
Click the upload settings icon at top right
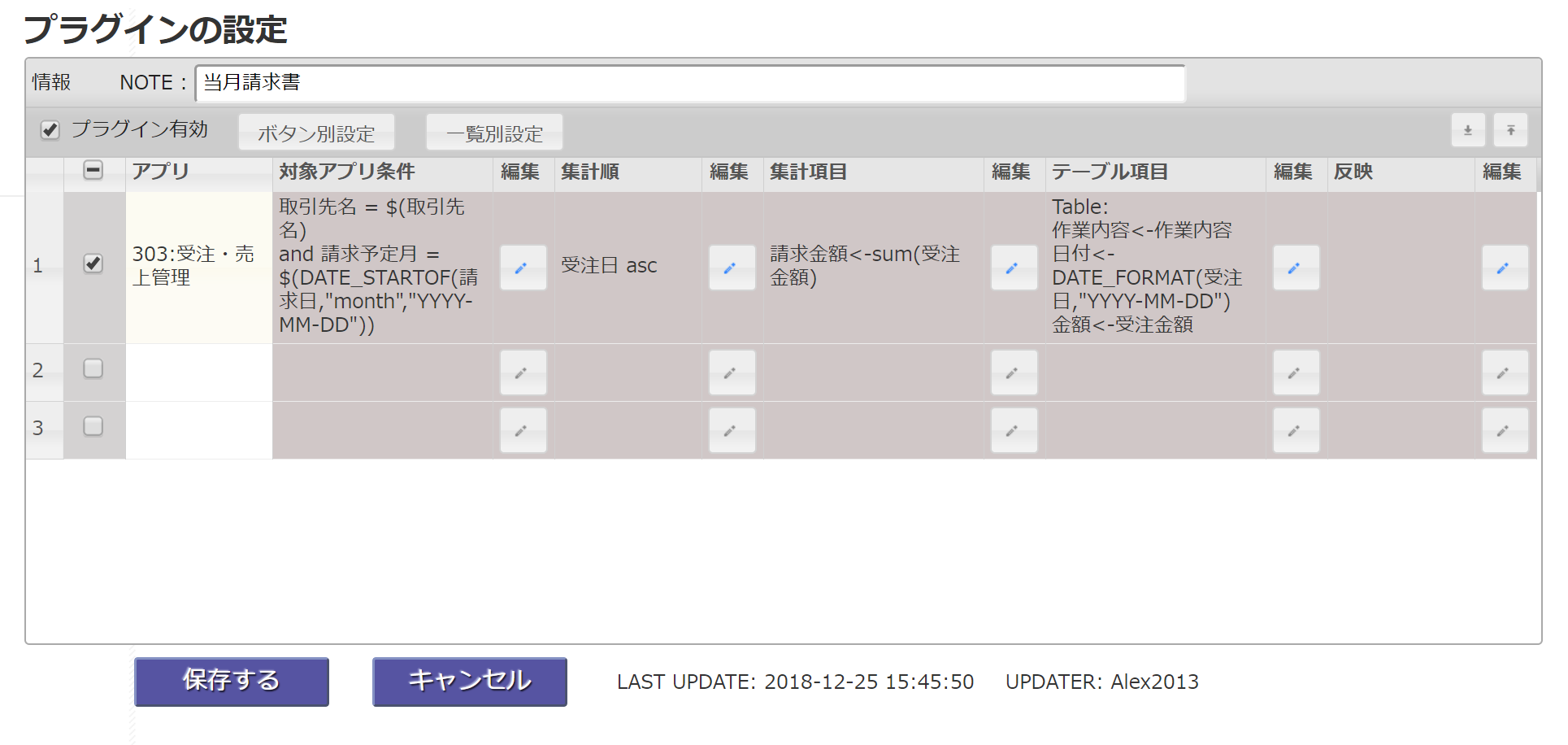coord(1510,130)
